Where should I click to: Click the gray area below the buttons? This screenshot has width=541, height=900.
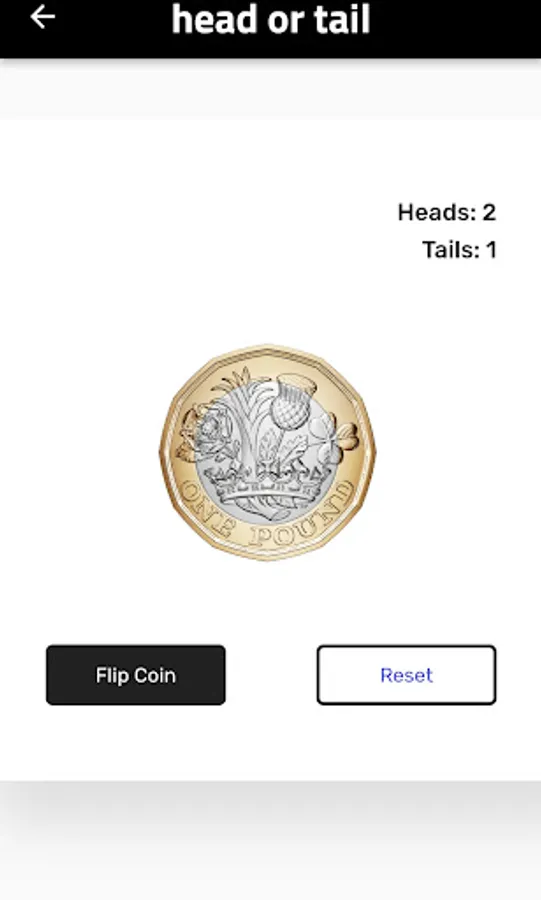270,840
